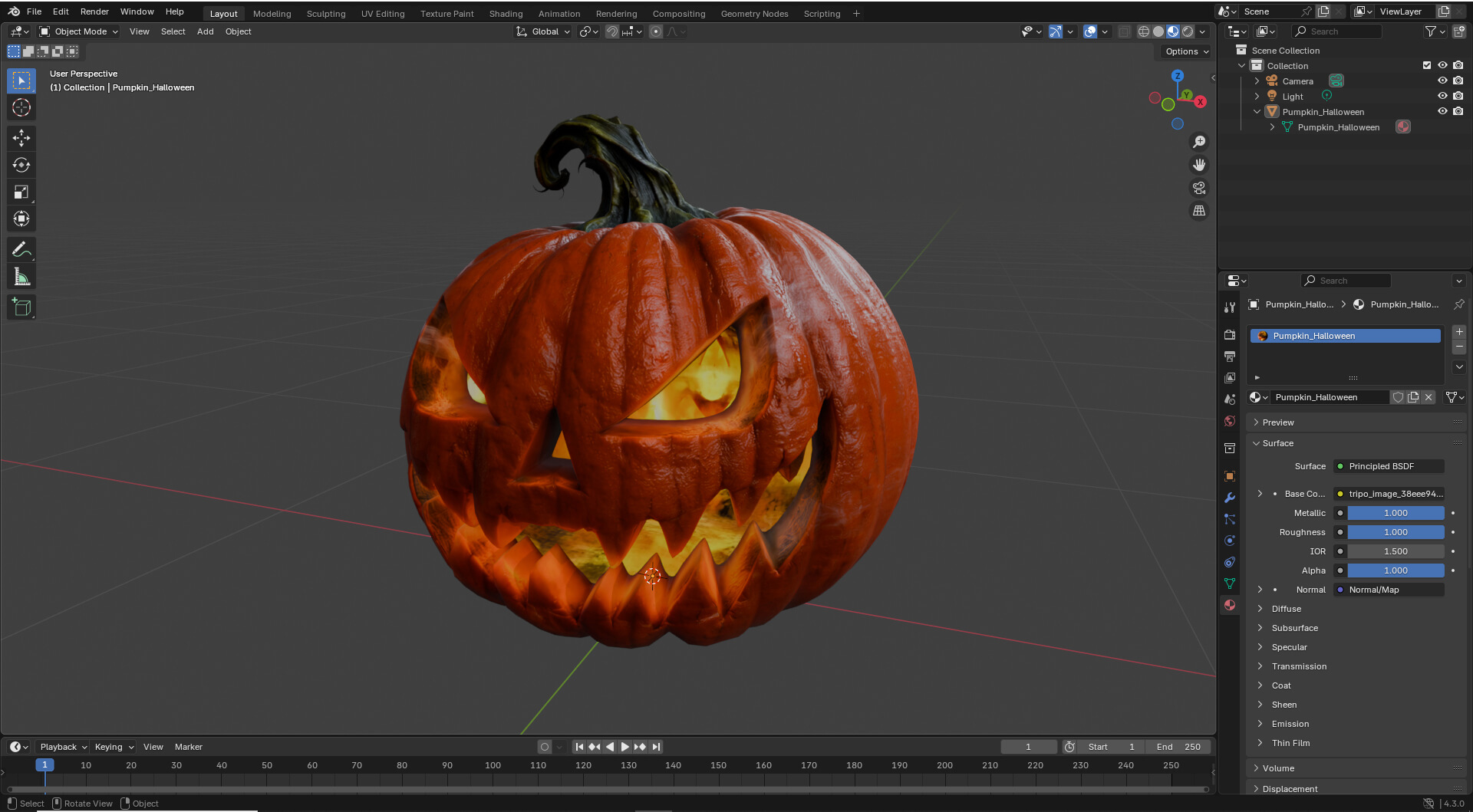Viewport: 1473px width, 812px height.
Task: Select the Pumpkin_Halloween material slot
Action: [x=1345, y=336]
